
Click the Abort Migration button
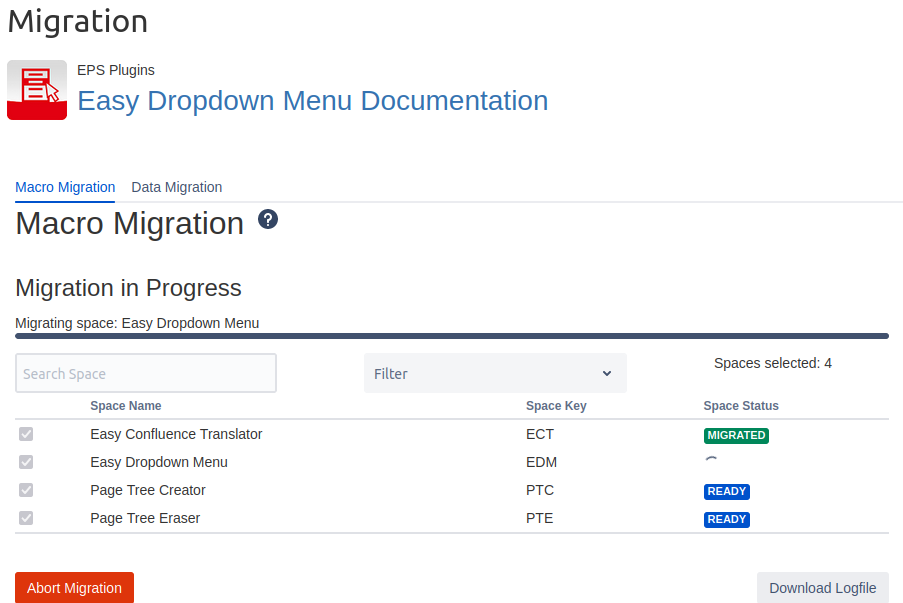click(74, 588)
